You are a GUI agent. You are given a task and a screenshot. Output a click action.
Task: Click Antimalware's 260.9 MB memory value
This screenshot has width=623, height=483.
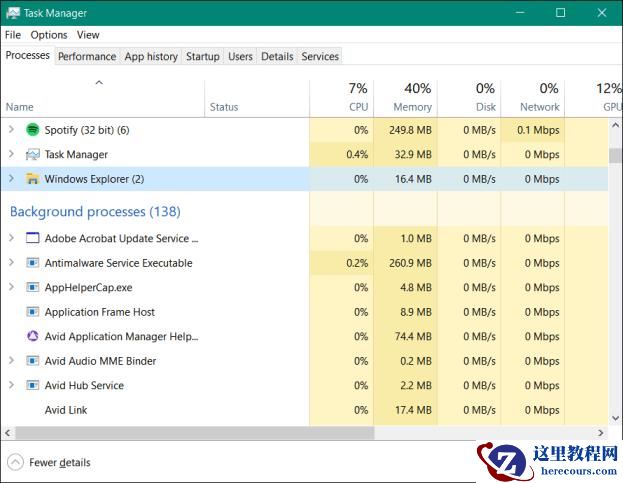tap(410, 263)
